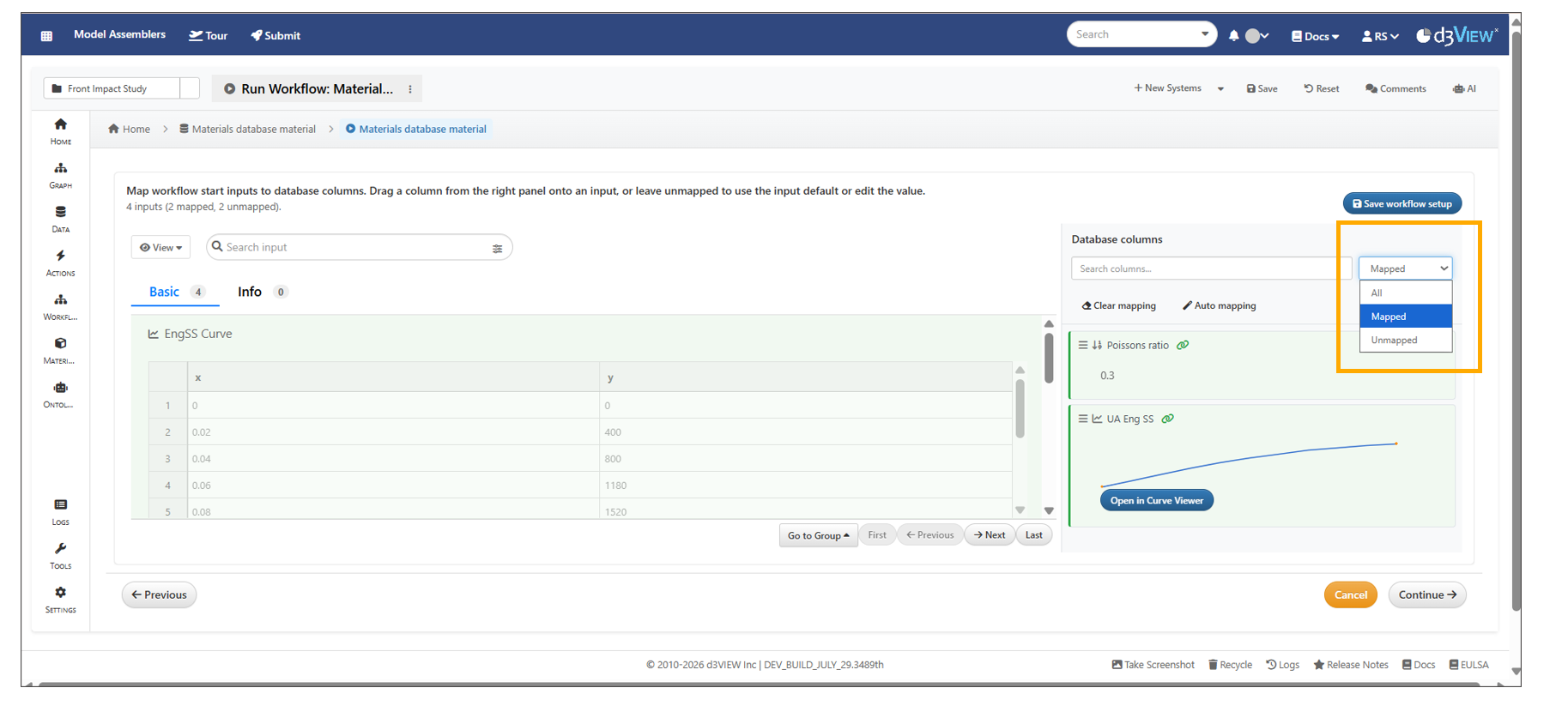Click the notifications bell icon
The image size is (1568, 706).
(x=1233, y=36)
